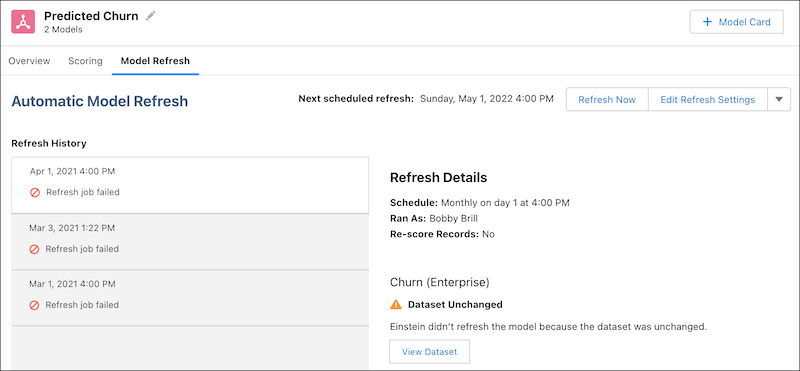Switch to the Overview tab
This screenshot has height=371, width=800.
tap(30, 61)
